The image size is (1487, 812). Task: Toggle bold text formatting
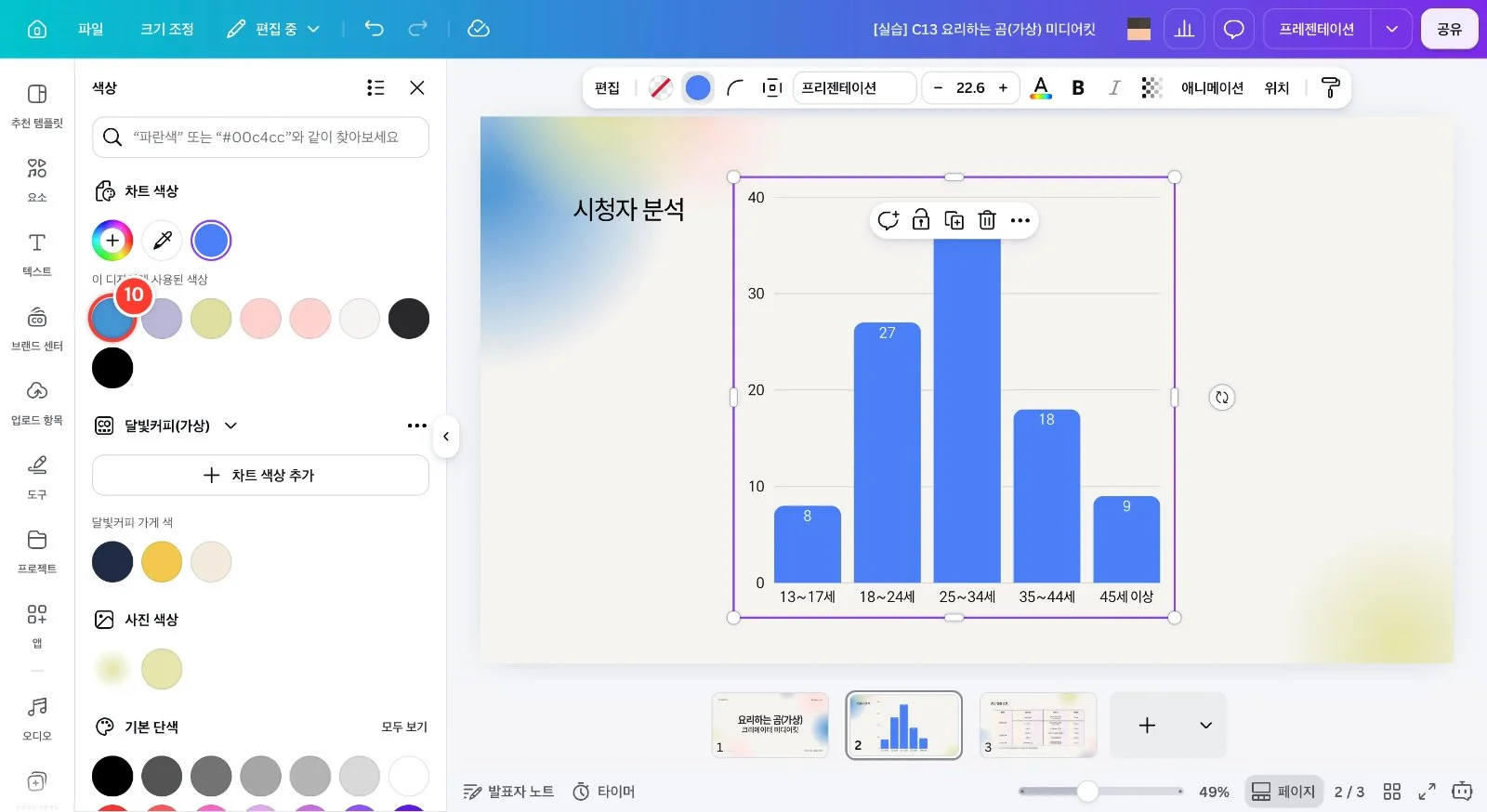pyautogui.click(x=1078, y=87)
